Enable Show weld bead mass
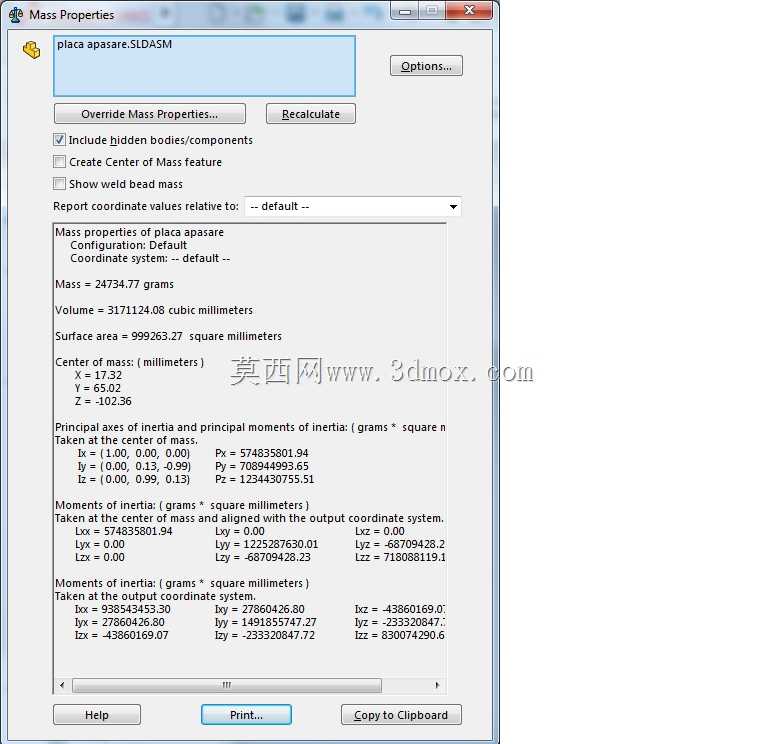The image size is (764, 744). click(59, 184)
